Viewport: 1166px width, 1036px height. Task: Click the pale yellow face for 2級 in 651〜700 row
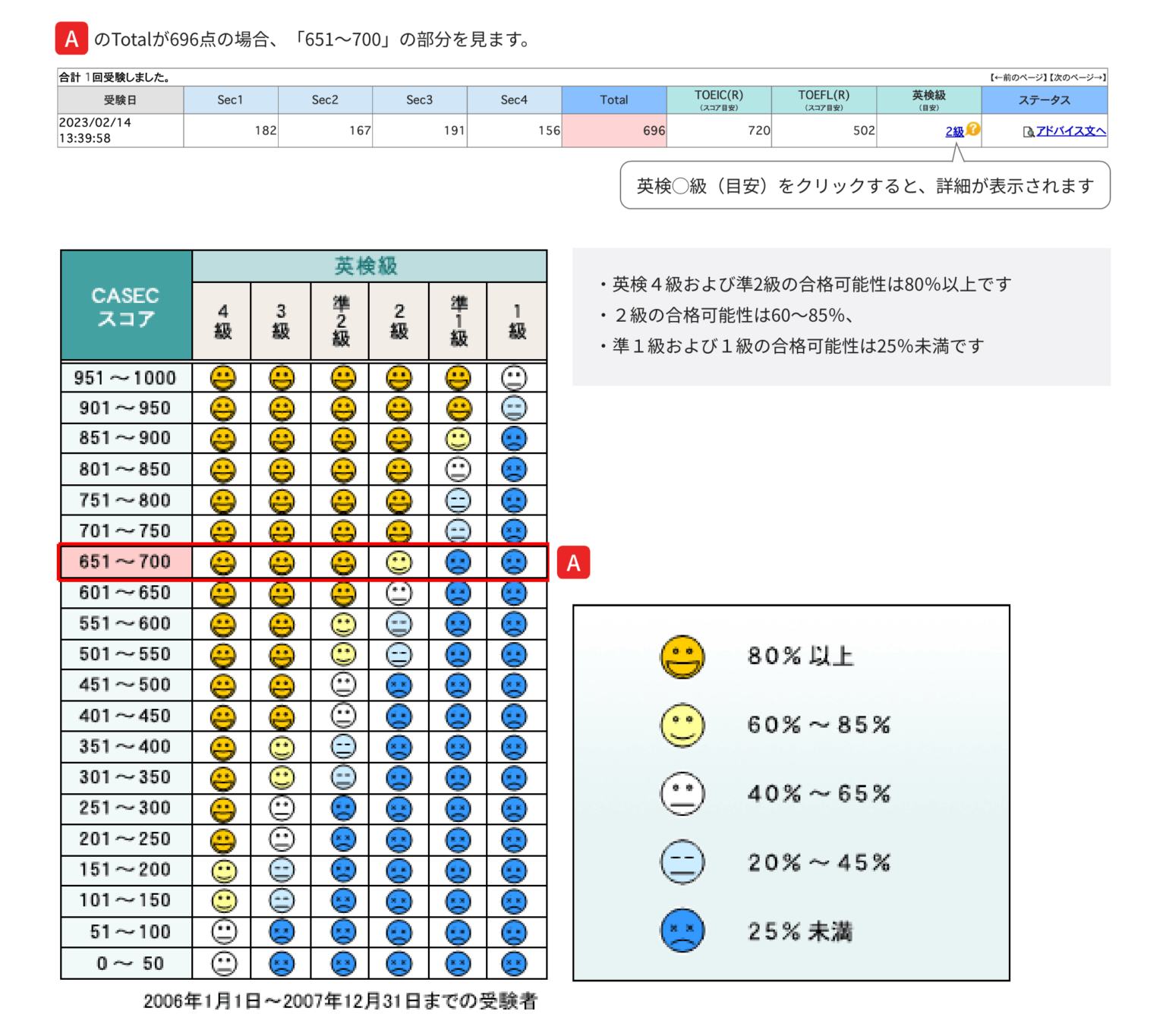point(399,562)
